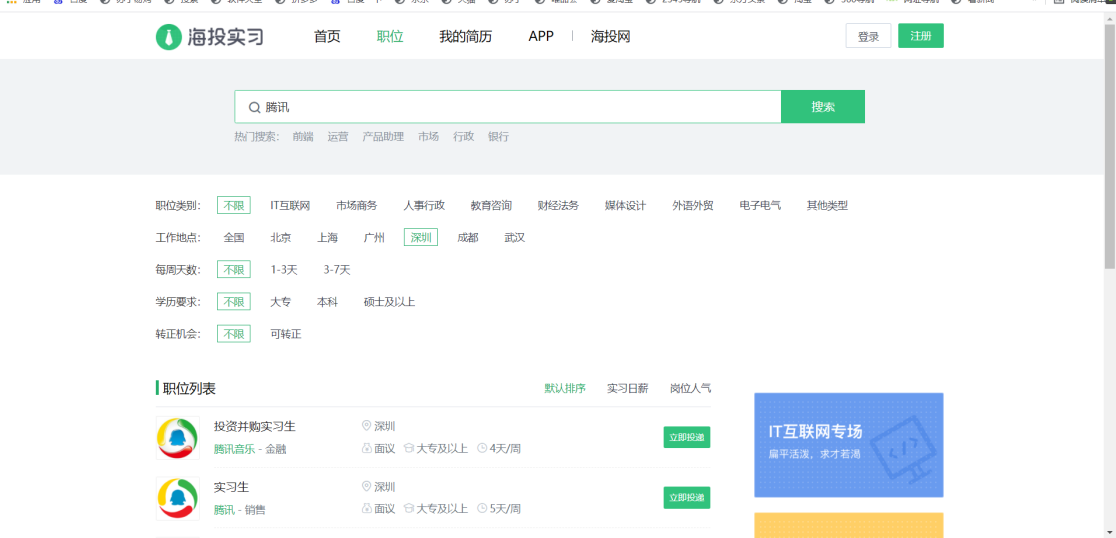The width and height of the screenshot is (1116, 538).
Task: Open 职位 navigation tab
Action: [390, 36]
